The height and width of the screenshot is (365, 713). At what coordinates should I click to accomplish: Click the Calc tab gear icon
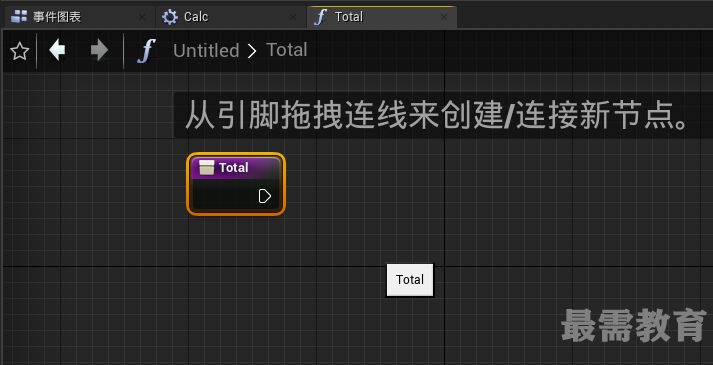click(x=170, y=17)
